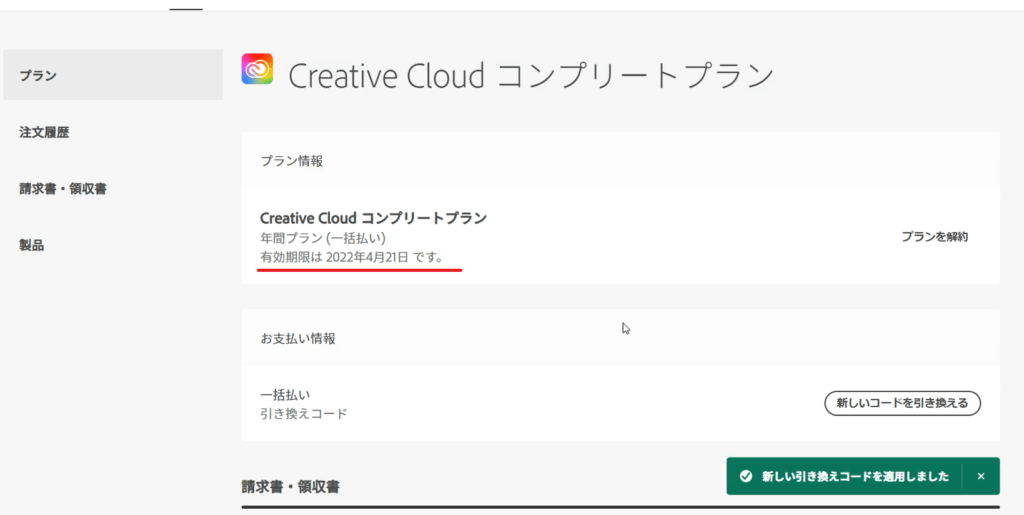Open 注文履歴 in the sidebar
Image resolution: width=1024 pixels, height=515 pixels.
(44, 133)
